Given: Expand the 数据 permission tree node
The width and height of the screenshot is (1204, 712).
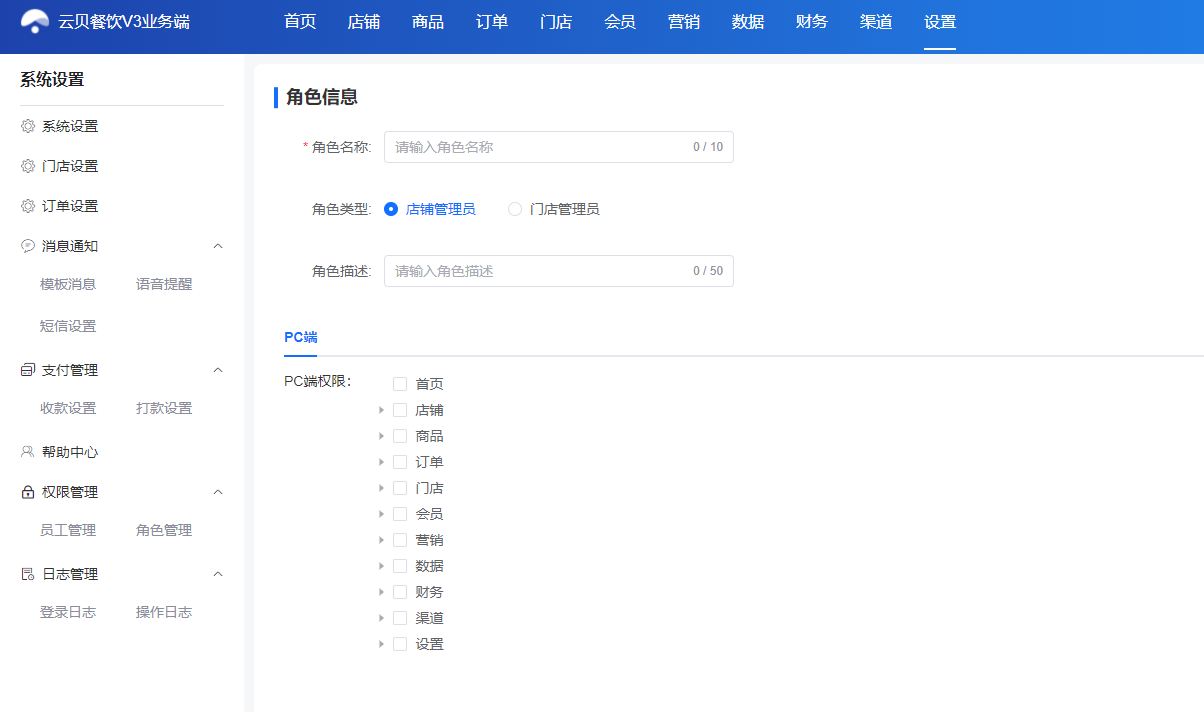Looking at the screenshot, I should 381,566.
